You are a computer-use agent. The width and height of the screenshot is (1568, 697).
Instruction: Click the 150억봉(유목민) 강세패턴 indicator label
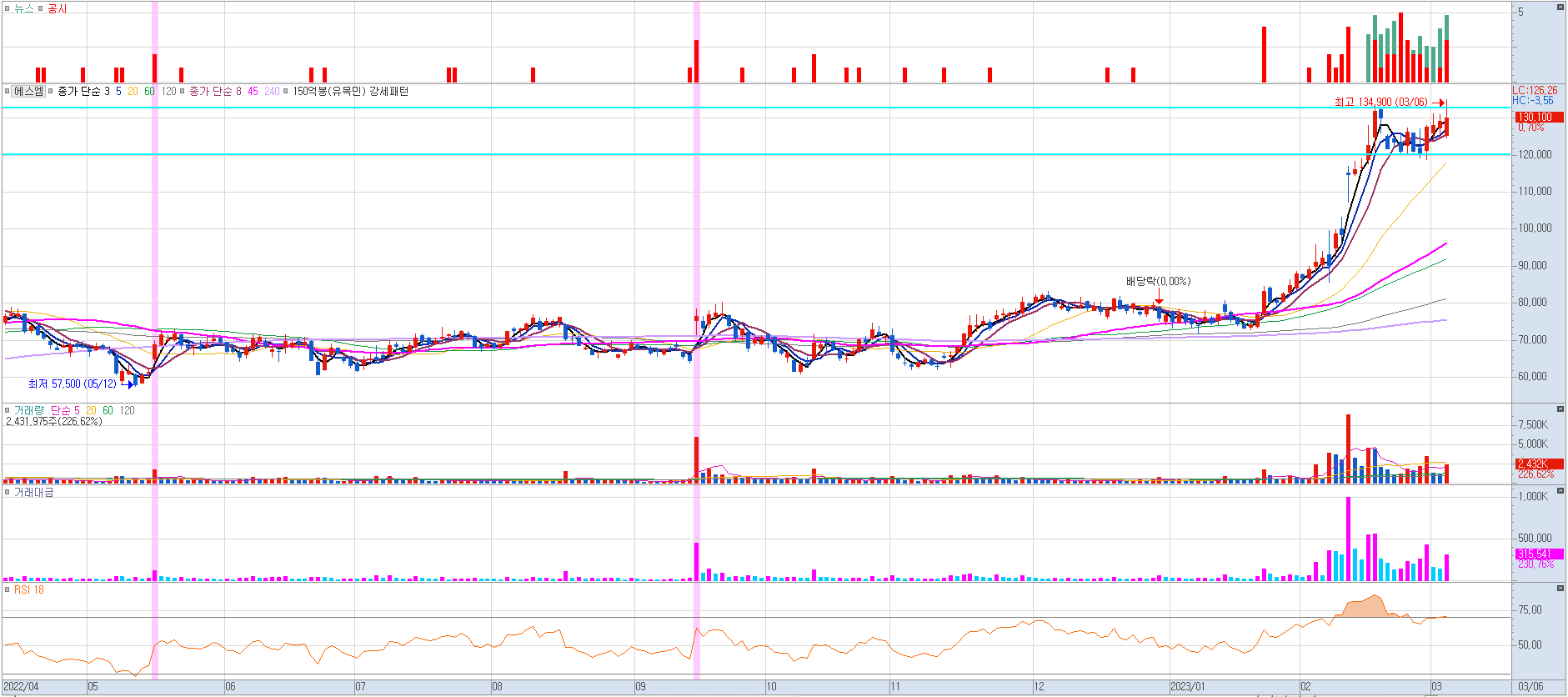click(350, 91)
